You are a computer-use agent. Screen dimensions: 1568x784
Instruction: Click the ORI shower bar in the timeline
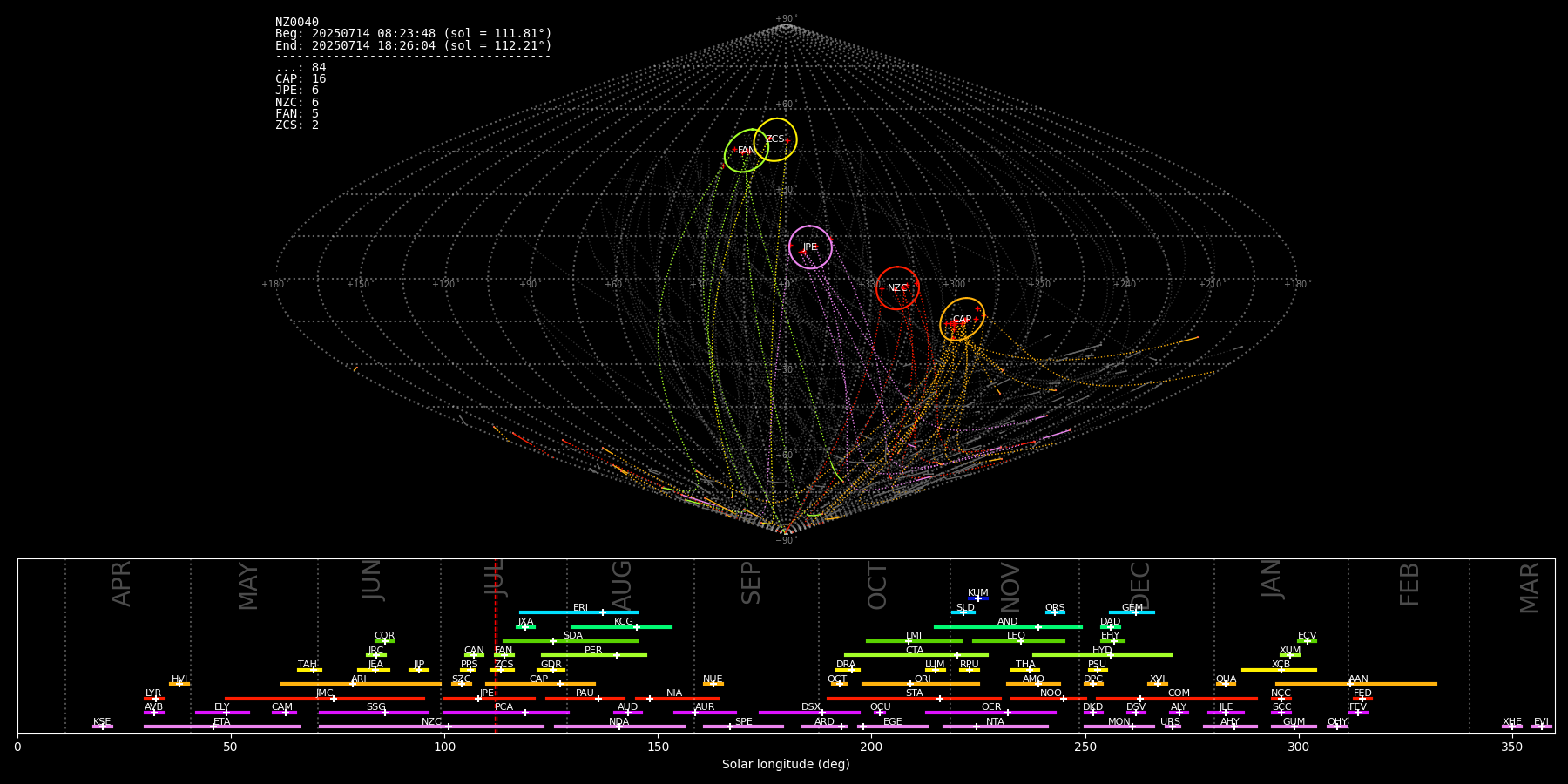coord(921,684)
